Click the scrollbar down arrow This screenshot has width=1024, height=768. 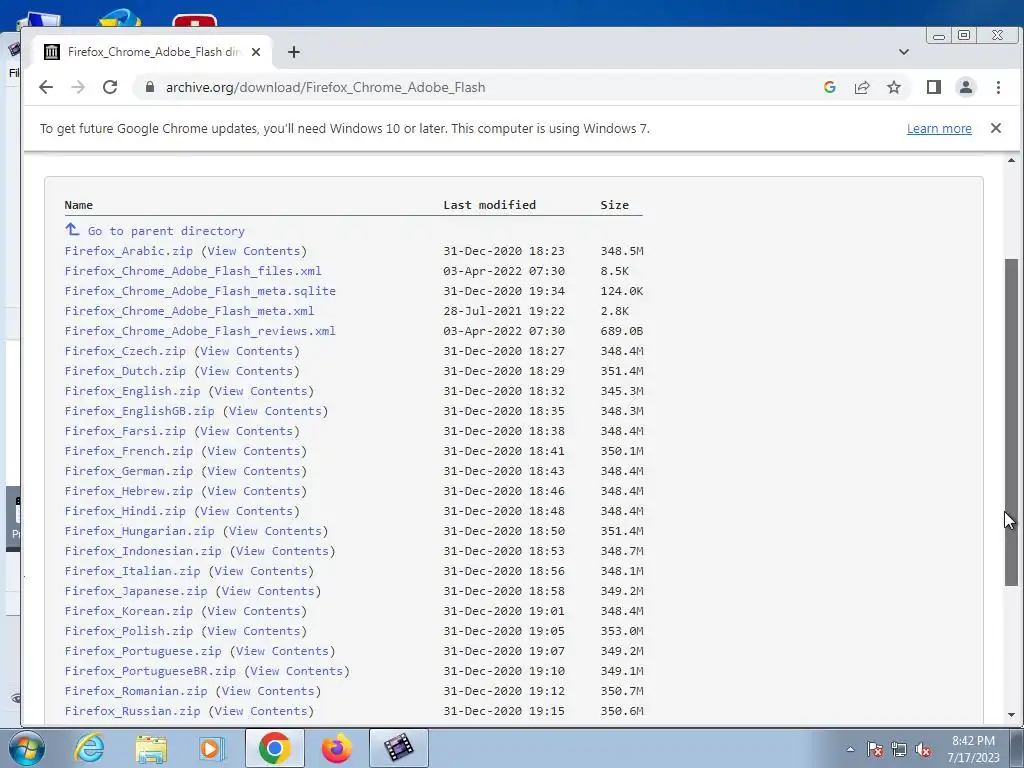[1011, 715]
